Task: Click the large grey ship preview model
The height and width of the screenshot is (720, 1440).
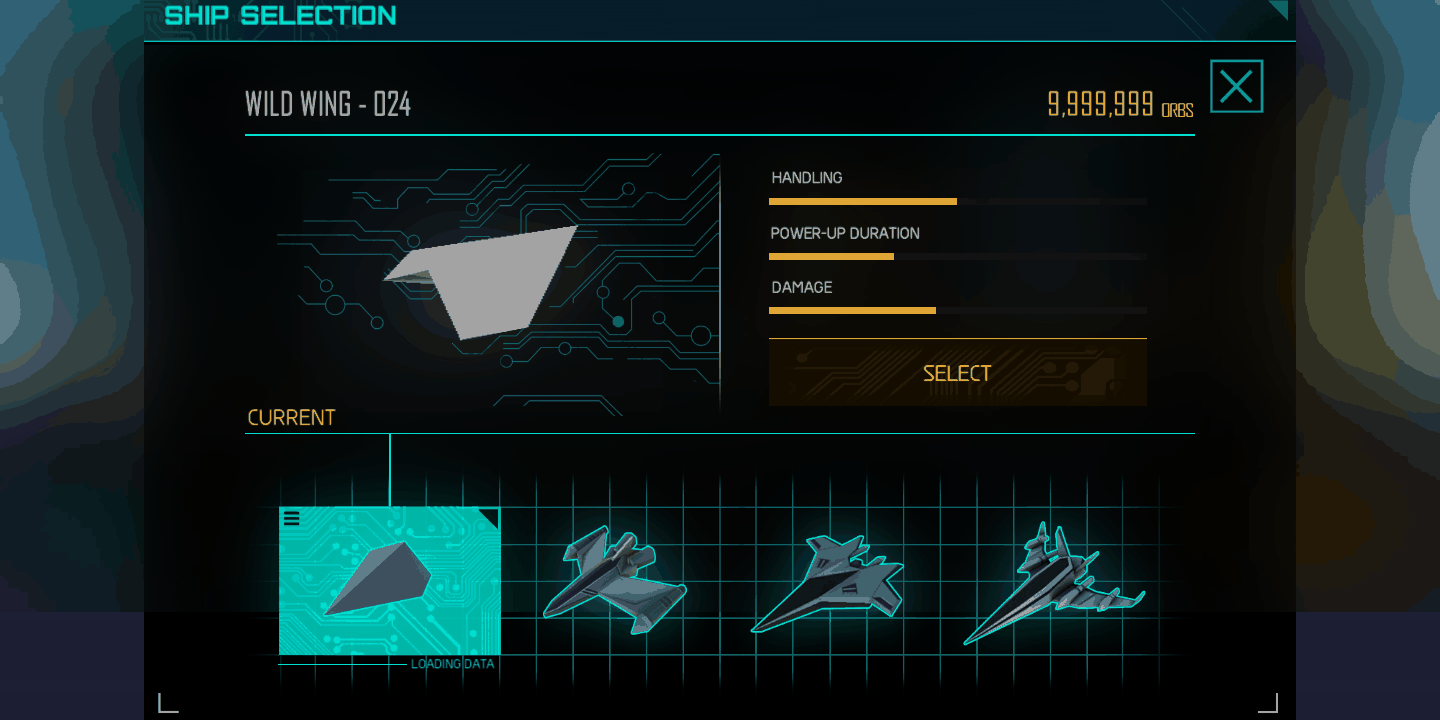Action: pos(481,282)
